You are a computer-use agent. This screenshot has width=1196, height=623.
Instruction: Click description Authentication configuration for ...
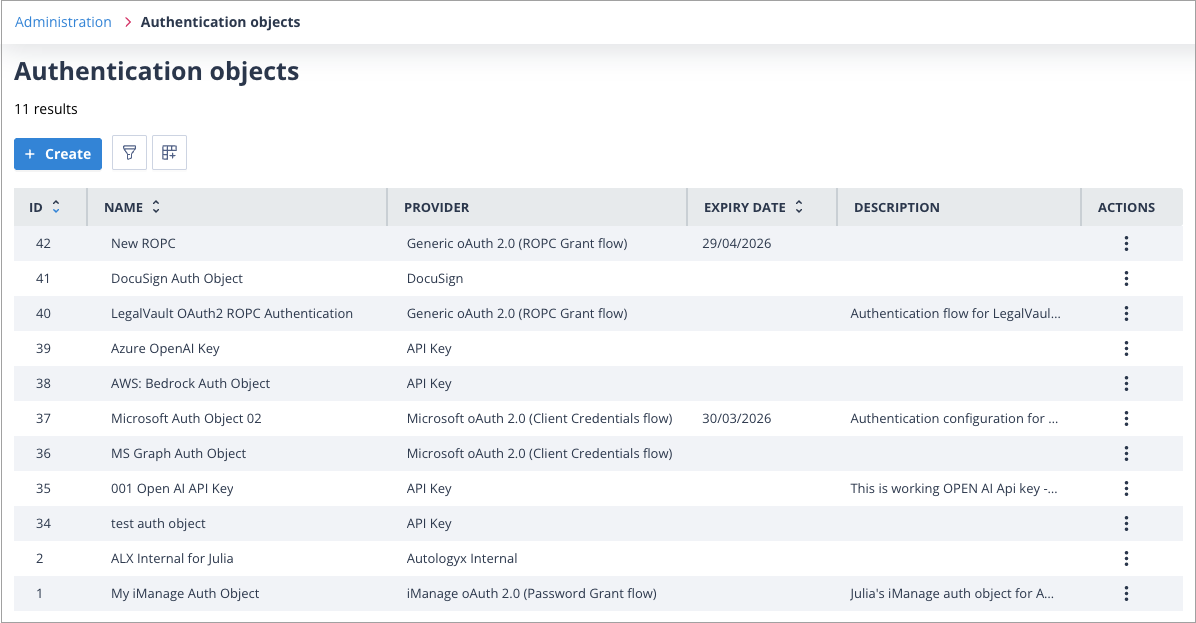[954, 419]
